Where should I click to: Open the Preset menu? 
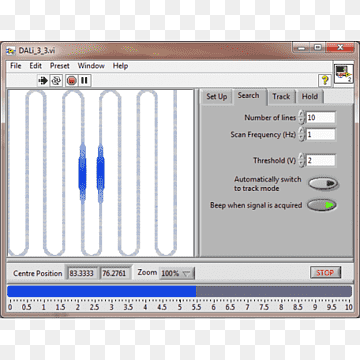point(60,66)
